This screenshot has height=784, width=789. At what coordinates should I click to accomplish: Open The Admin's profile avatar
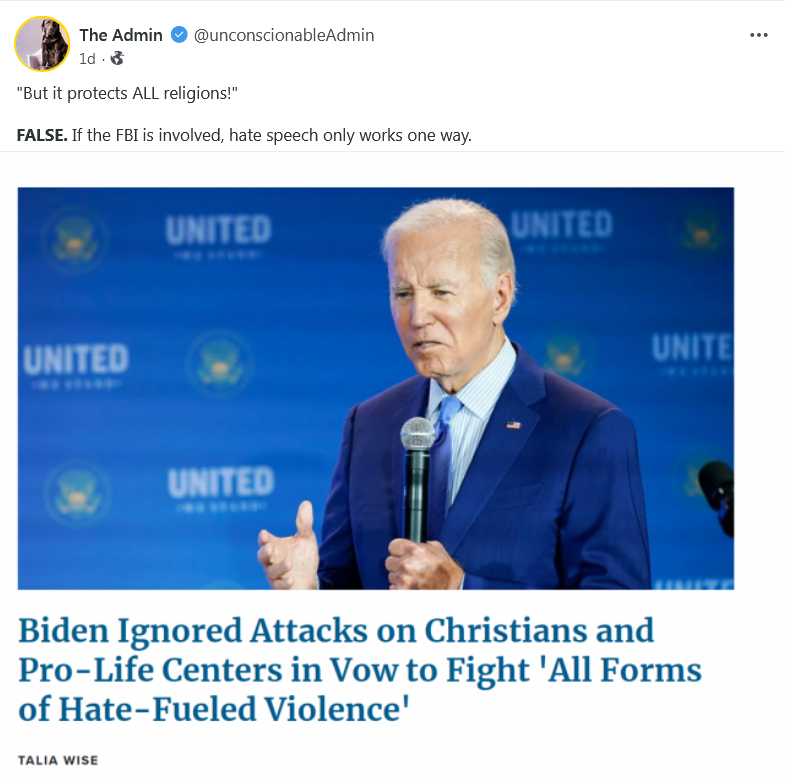click(42, 44)
